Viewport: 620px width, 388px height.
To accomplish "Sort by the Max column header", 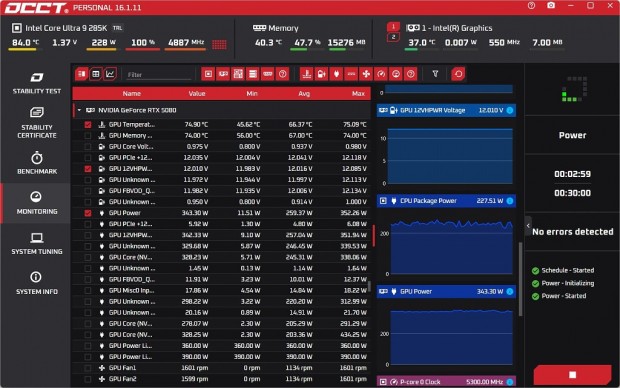I will [358, 94].
